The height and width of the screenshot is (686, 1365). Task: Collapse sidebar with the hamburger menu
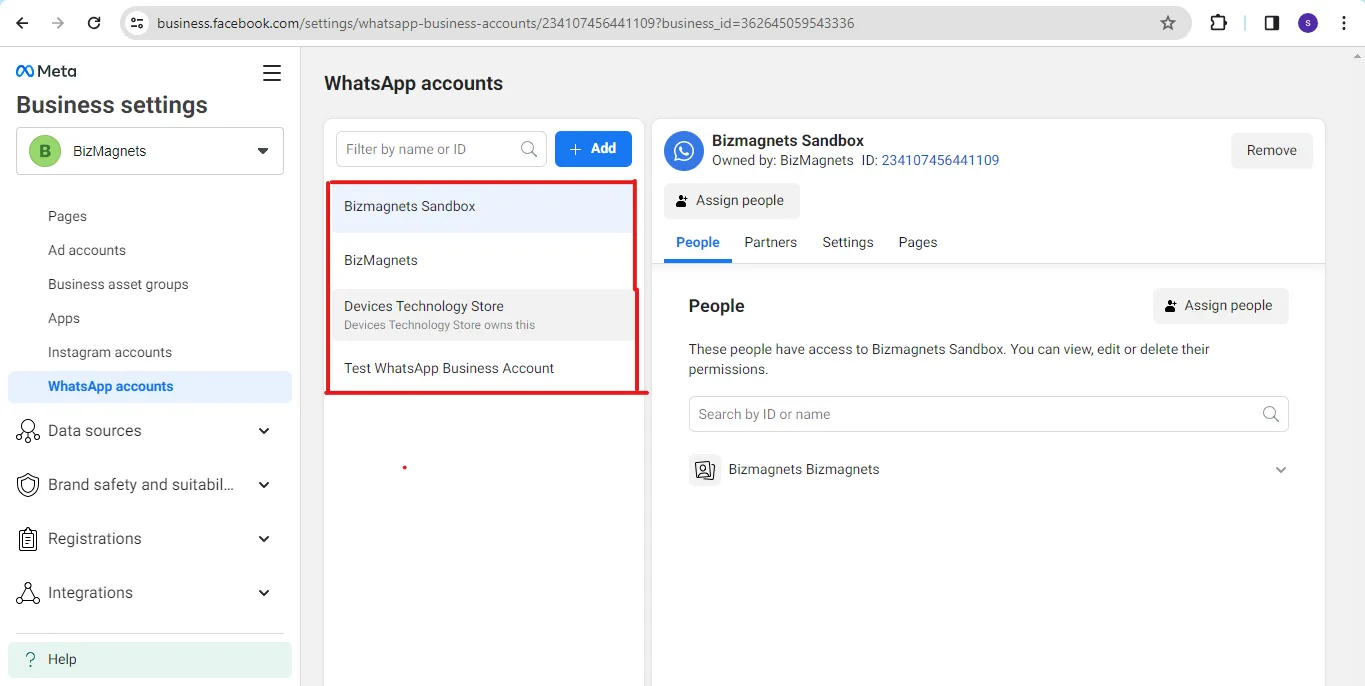[x=272, y=73]
